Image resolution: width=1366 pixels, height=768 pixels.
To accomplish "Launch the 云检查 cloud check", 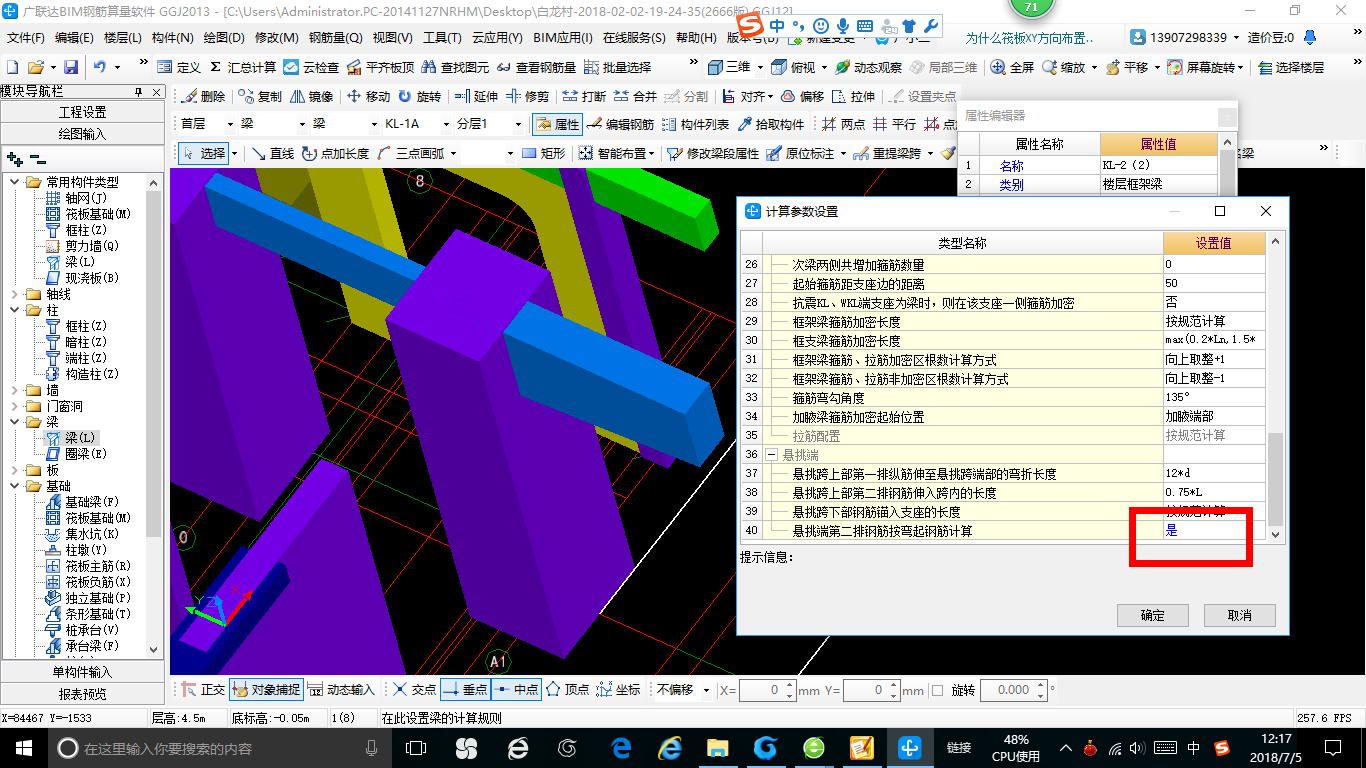I will point(311,67).
